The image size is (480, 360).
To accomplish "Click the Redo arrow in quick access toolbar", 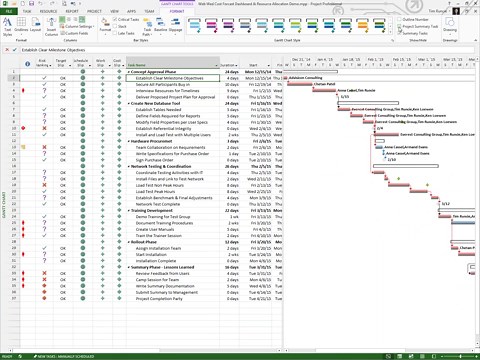I will click(x=52, y=3).
